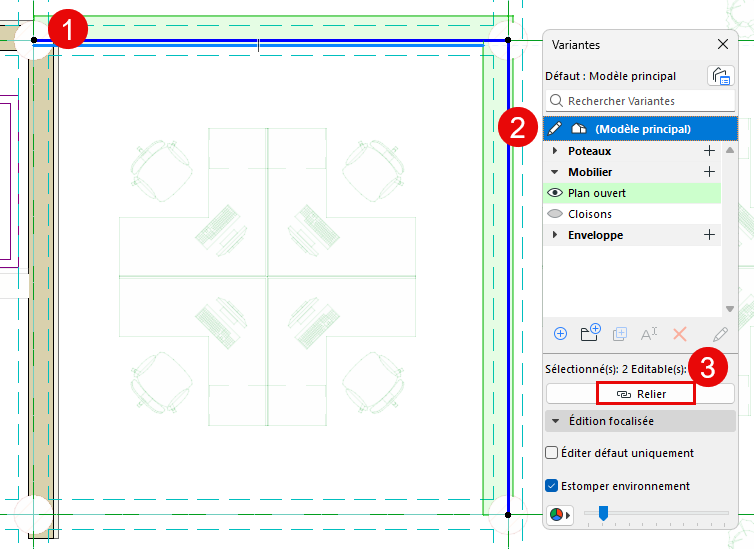Select the (Modèle principal) row
This screenshot has width=754, height=549.
640,129
